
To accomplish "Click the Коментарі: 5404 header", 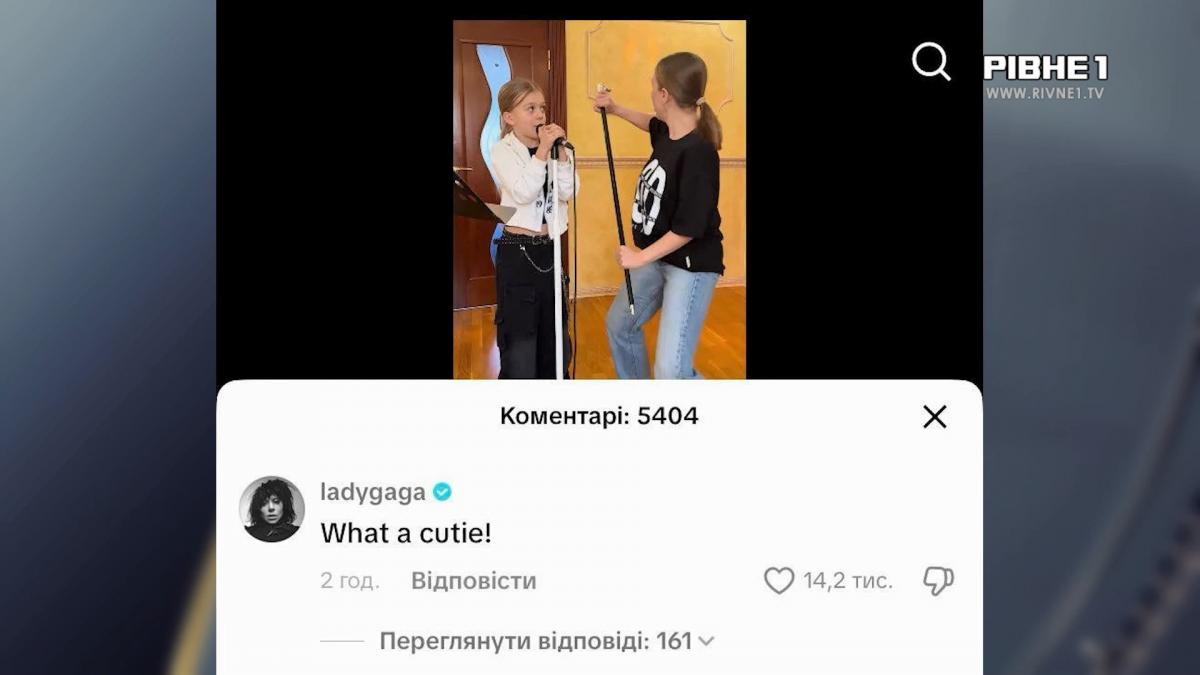I will click(x=599, y=416).
